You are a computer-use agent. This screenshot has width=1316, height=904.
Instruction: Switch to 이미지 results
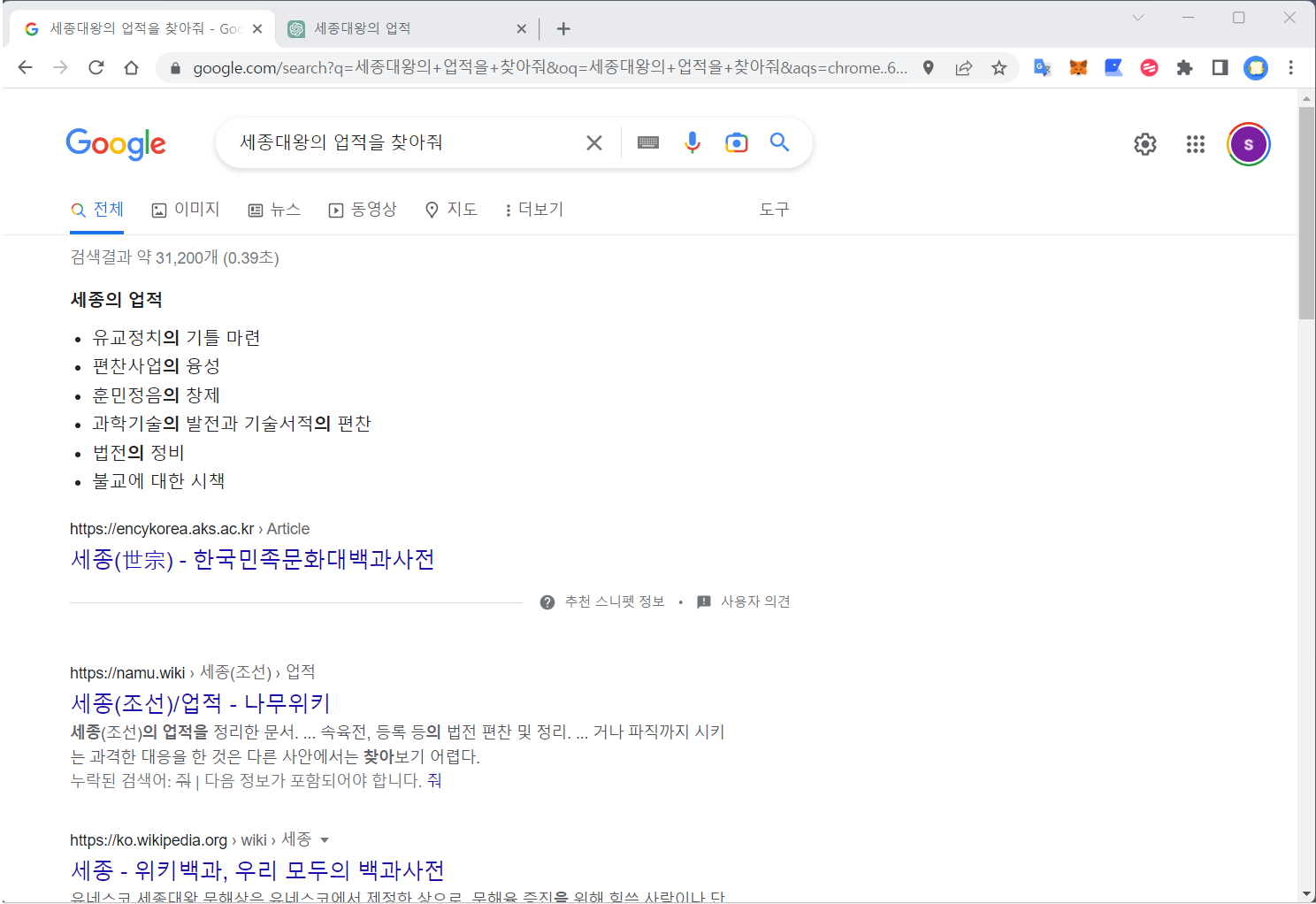186,210
